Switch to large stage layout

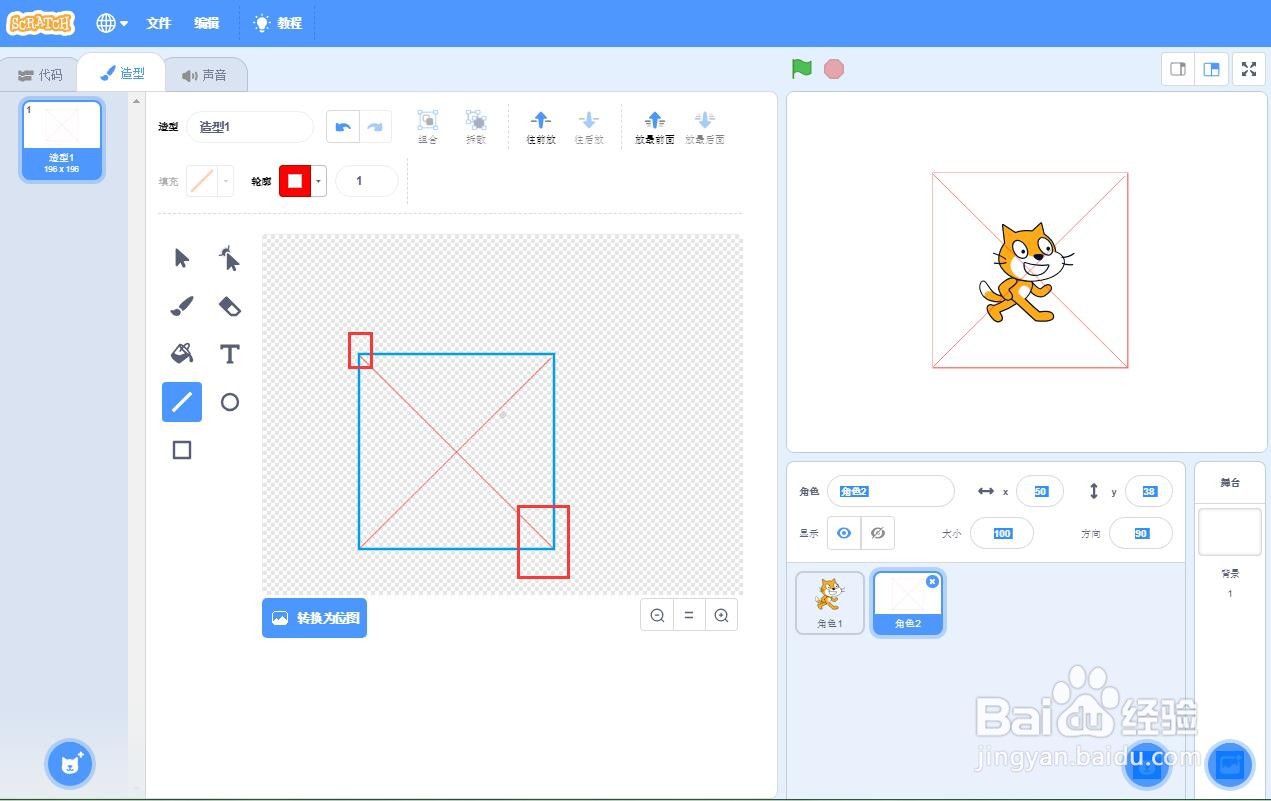(x=1211, y=69)
